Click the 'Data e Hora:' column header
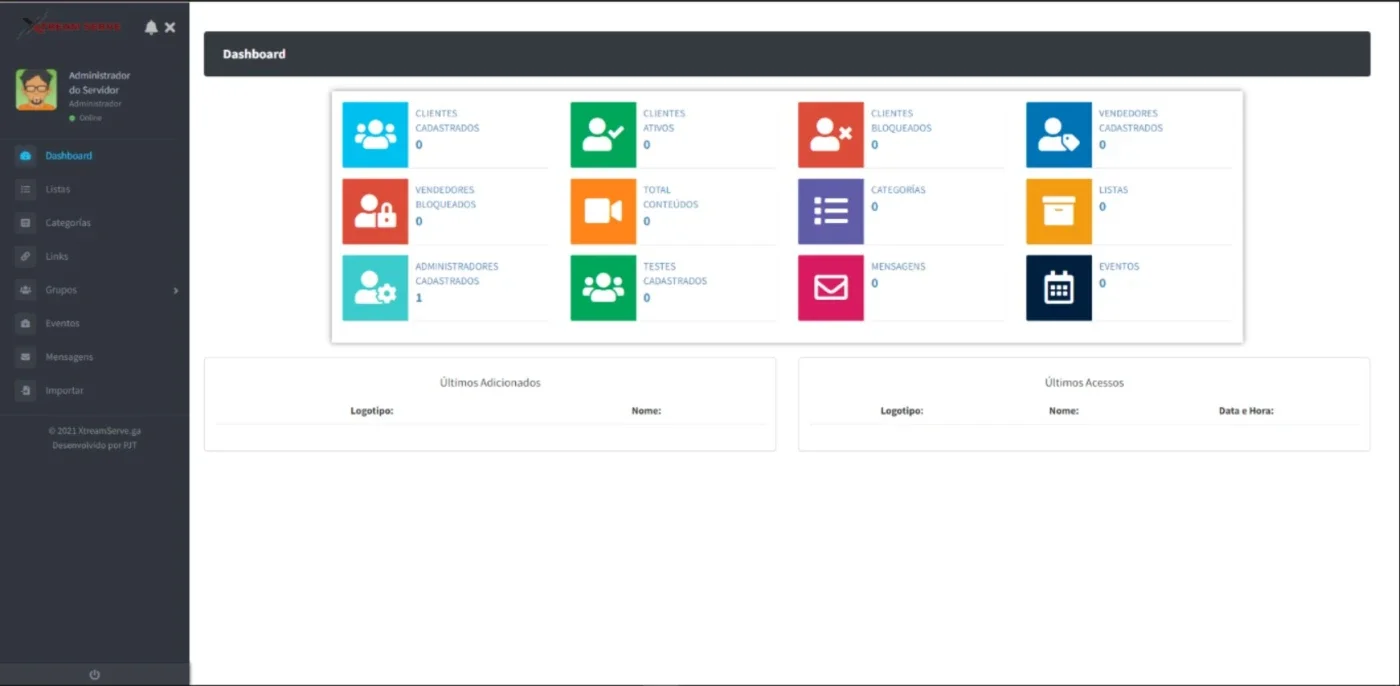The width and height of the screenshot is (1400, 686). [1246, 411]
